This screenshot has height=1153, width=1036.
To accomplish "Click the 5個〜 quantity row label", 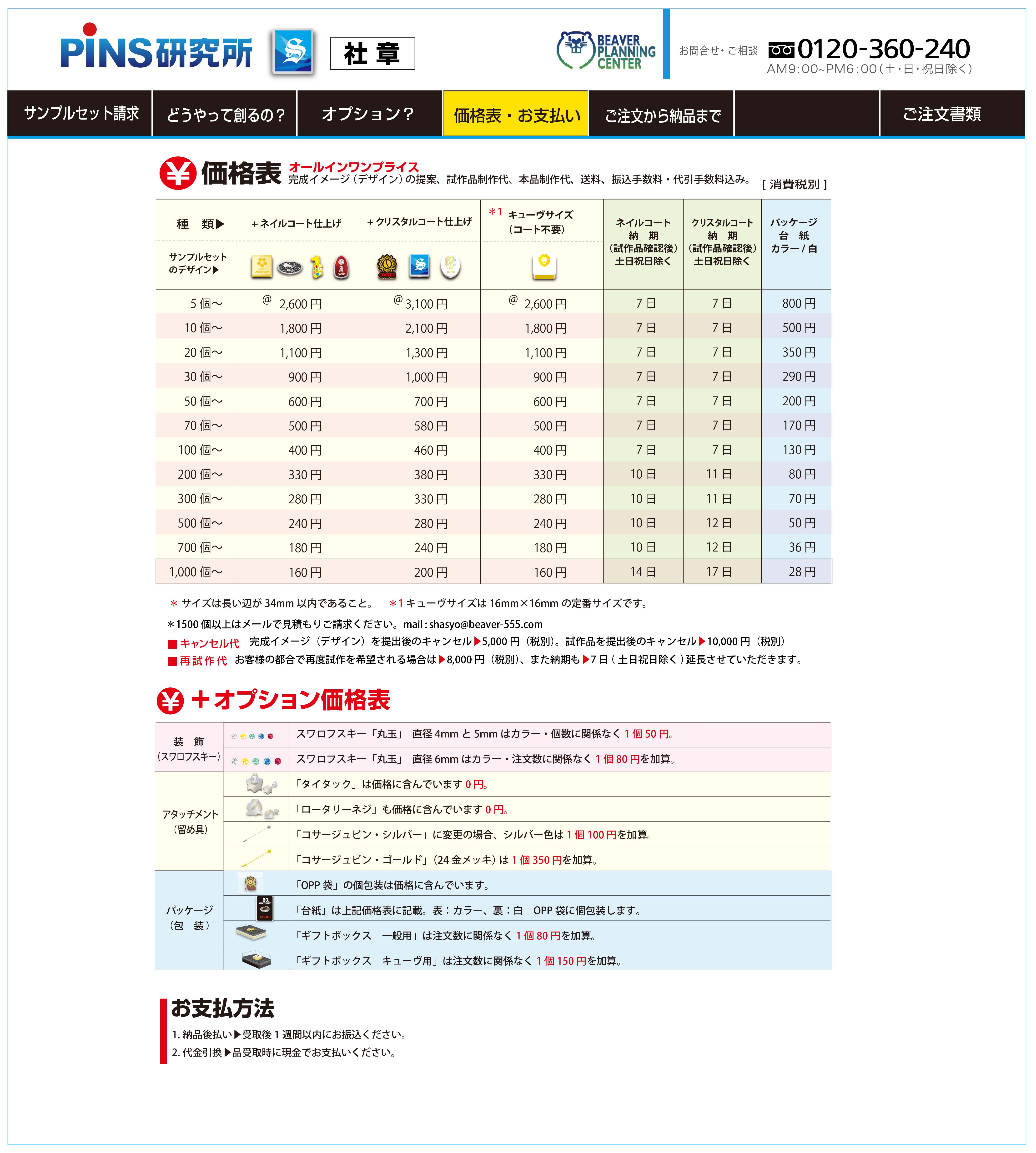I will point(206,303).
